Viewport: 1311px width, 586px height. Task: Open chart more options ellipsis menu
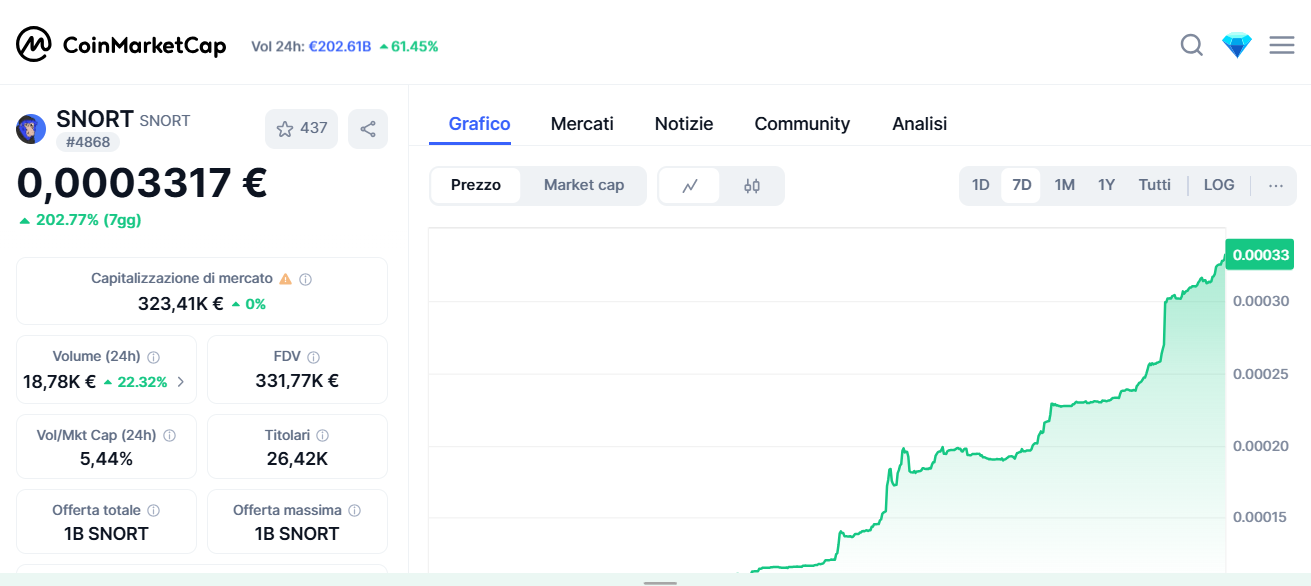1276,185
